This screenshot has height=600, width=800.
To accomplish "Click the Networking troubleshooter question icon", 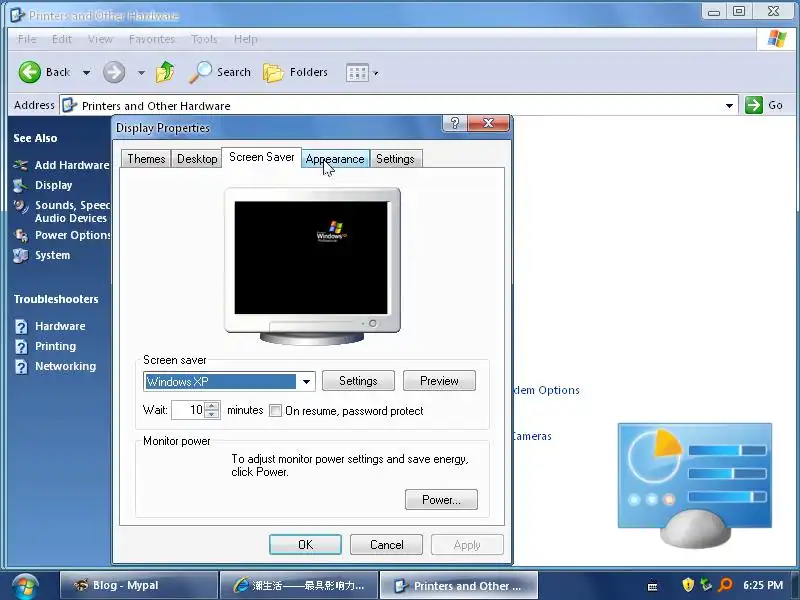I will coord(21,366).
